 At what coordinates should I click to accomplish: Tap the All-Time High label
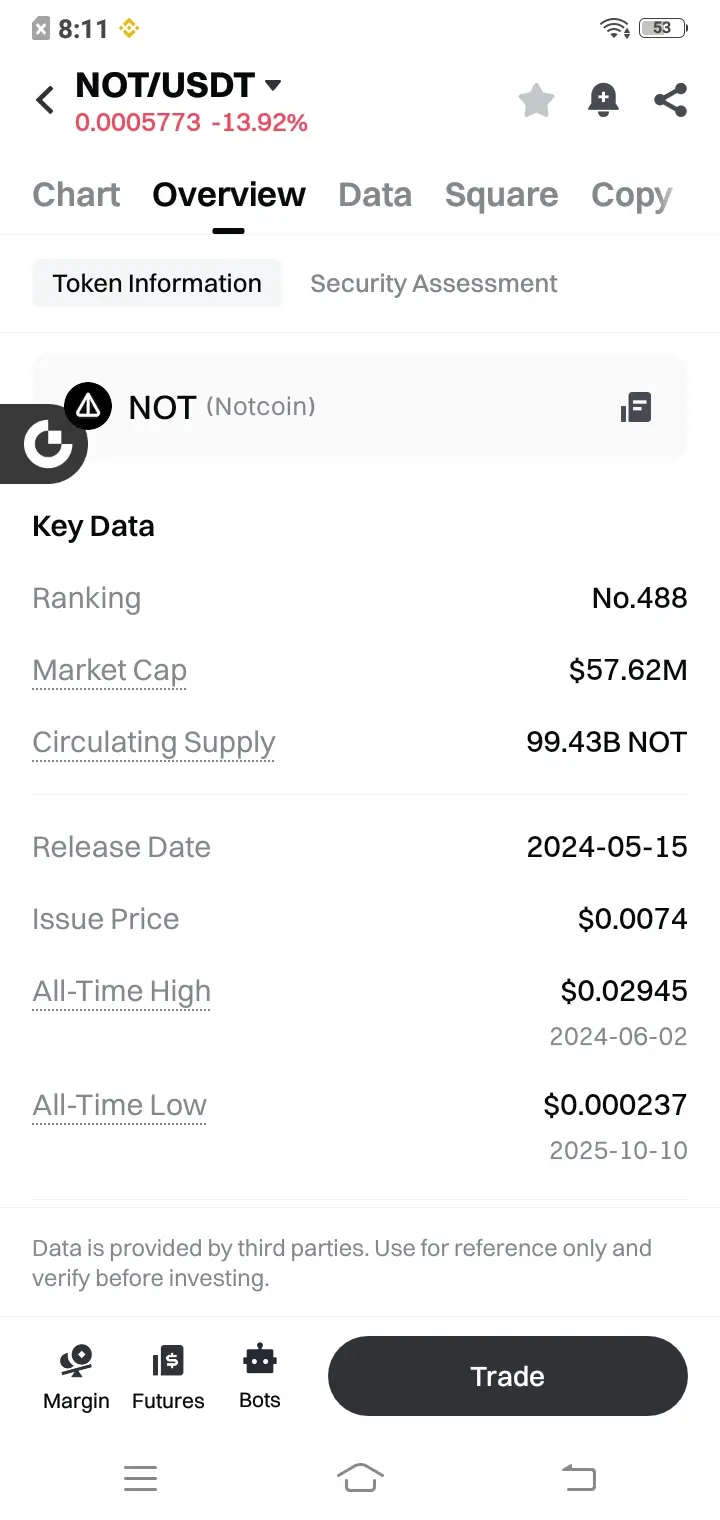pyautogui.click(x=122, y=991)
